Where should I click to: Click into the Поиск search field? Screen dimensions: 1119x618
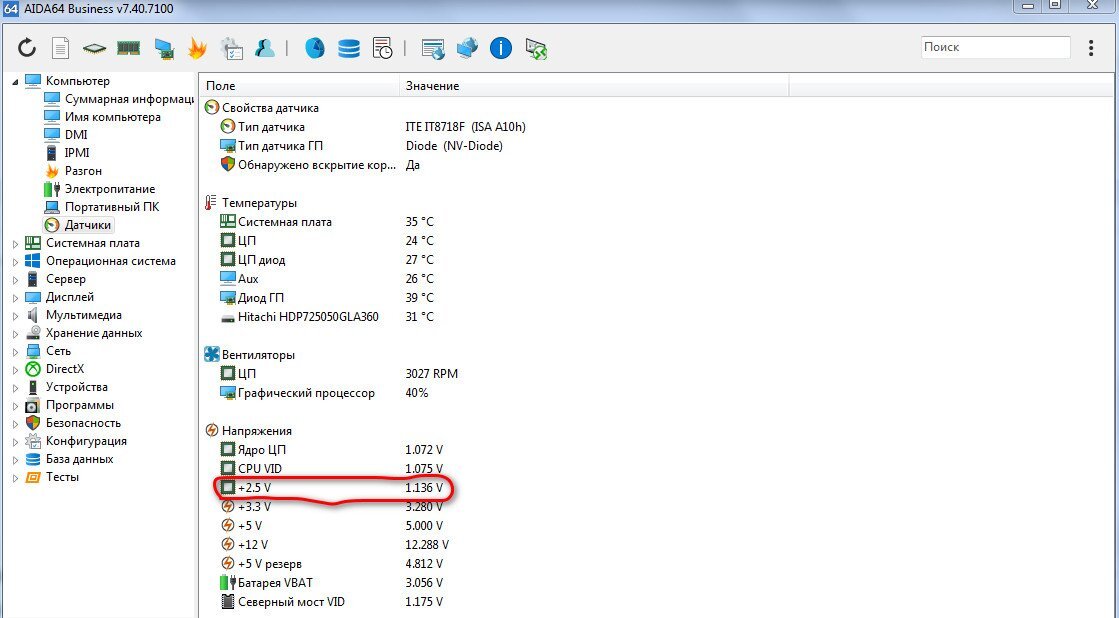(x=996, y=47)
